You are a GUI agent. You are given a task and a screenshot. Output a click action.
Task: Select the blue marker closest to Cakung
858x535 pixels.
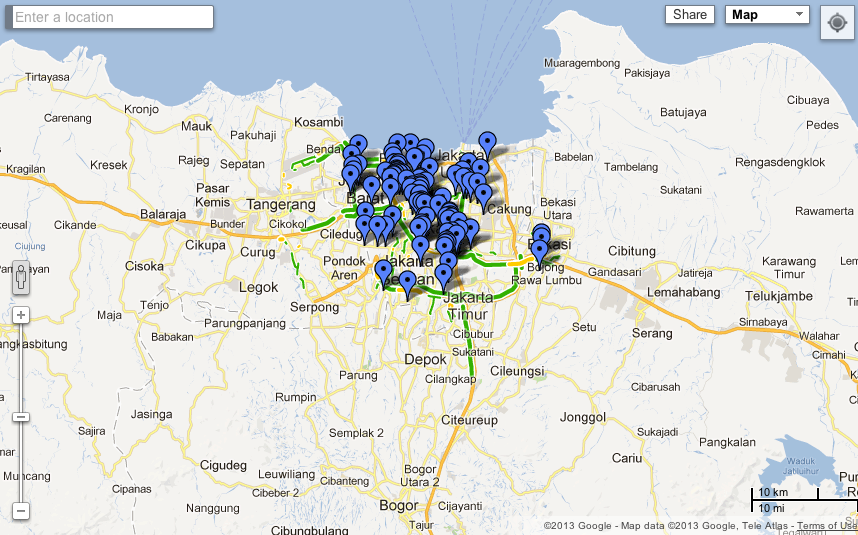coord(483,196)
